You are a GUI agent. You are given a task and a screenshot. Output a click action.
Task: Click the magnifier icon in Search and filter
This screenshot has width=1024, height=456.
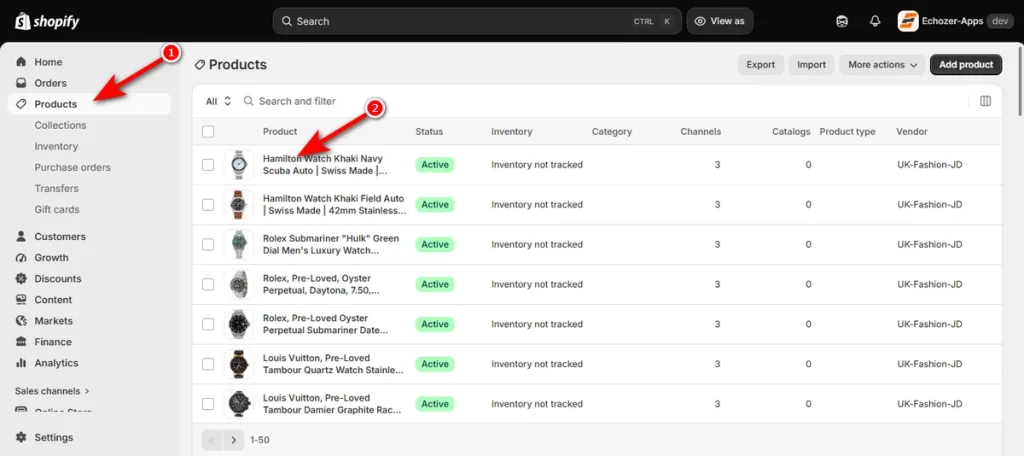249,101
